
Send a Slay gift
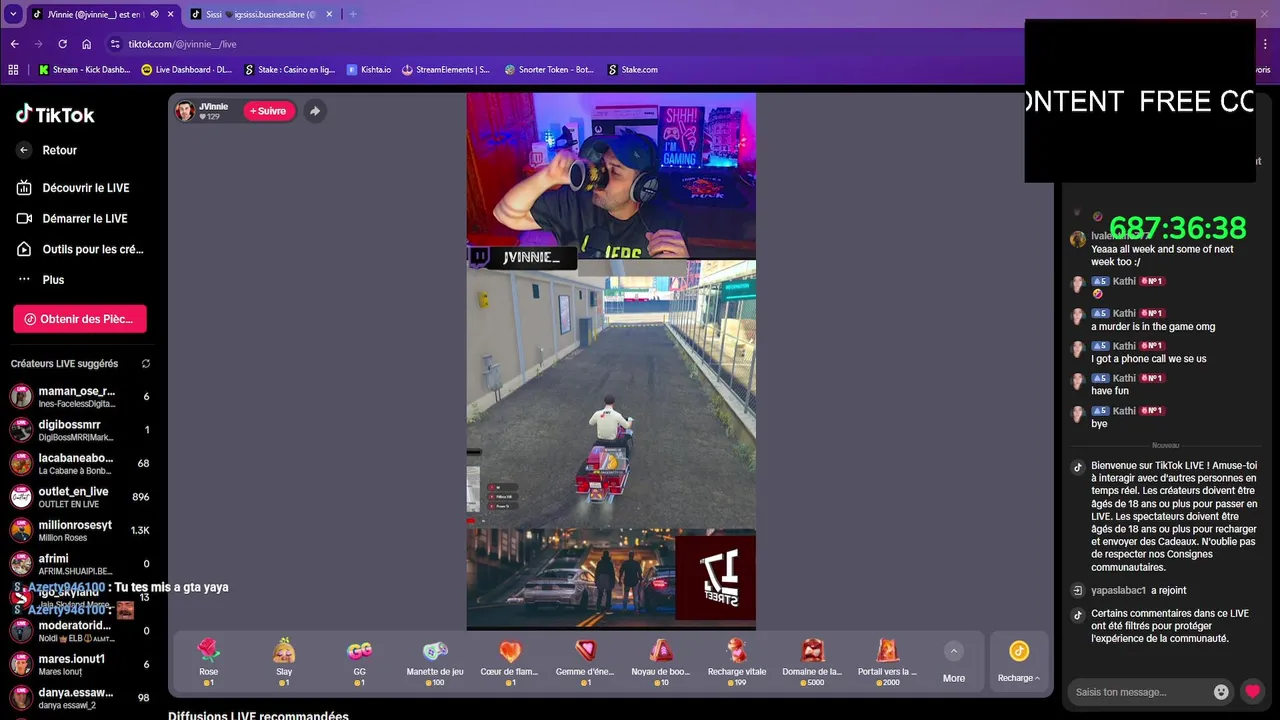coord(284,662)
